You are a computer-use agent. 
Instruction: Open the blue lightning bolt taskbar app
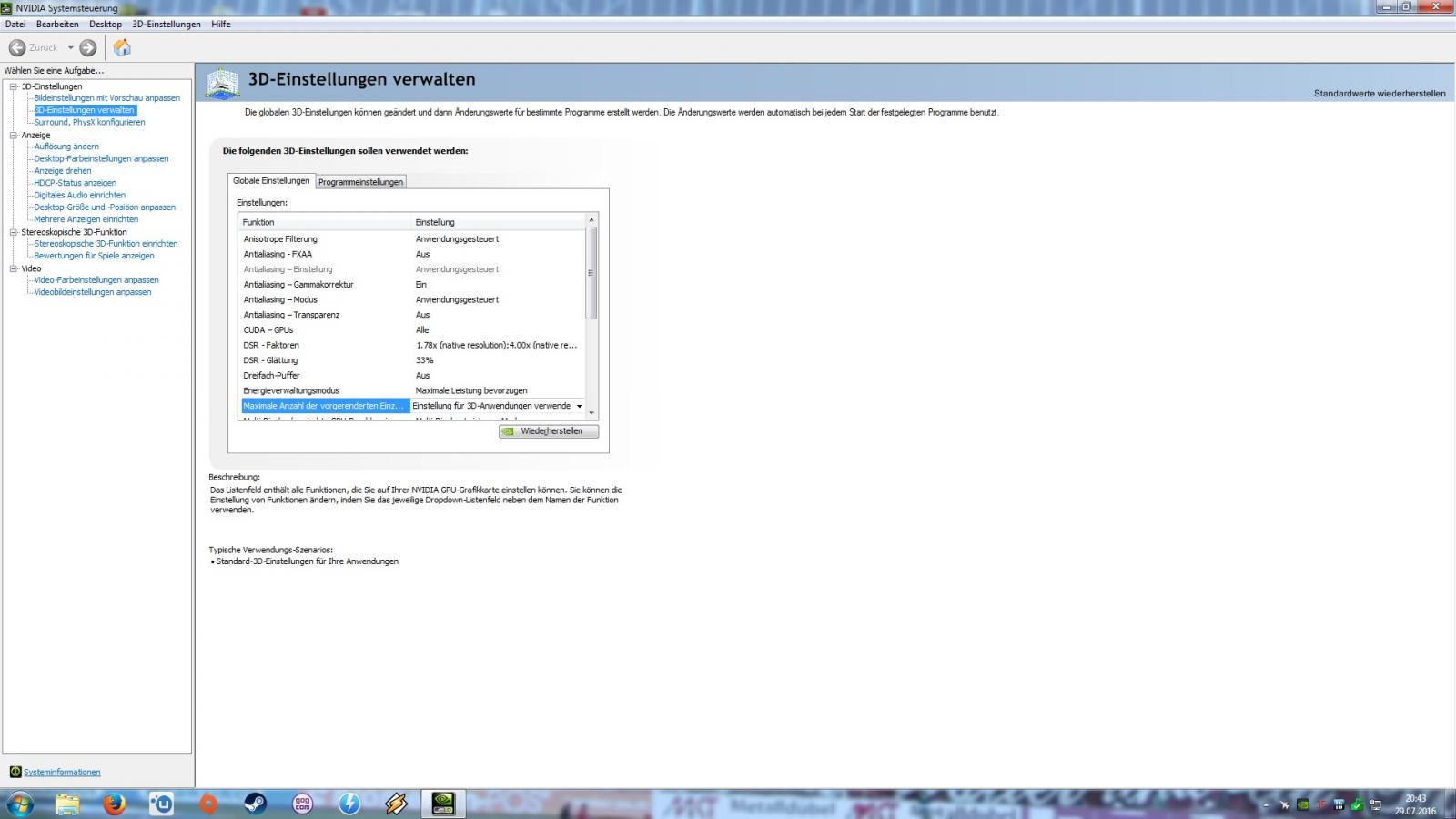point(349,804)
